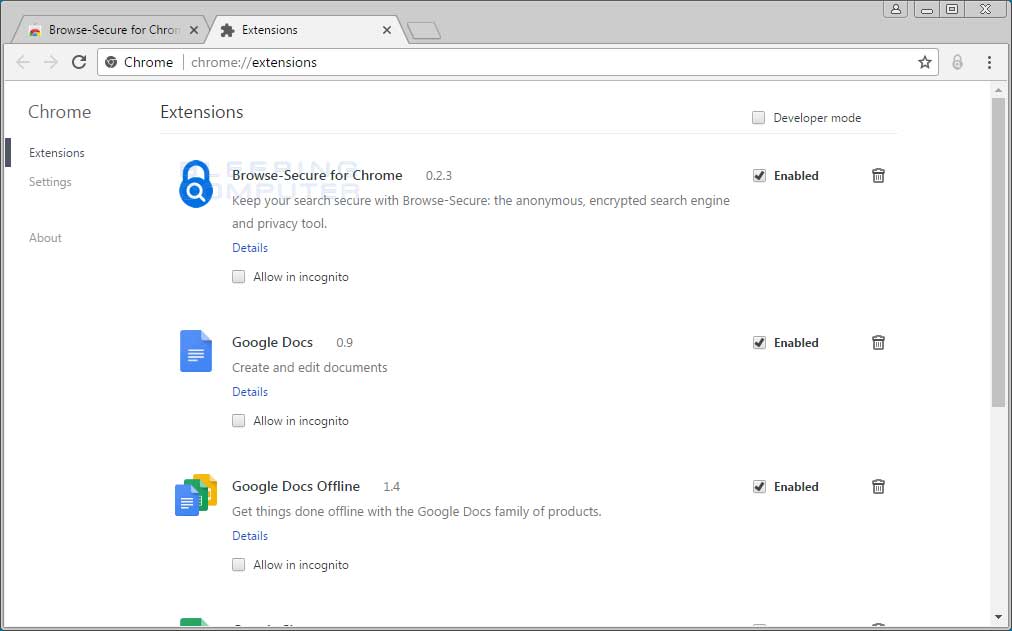Allow Google Docs Offline in incognito
The height and width of the screenshot is (631, 1012).
click(239, 565)
